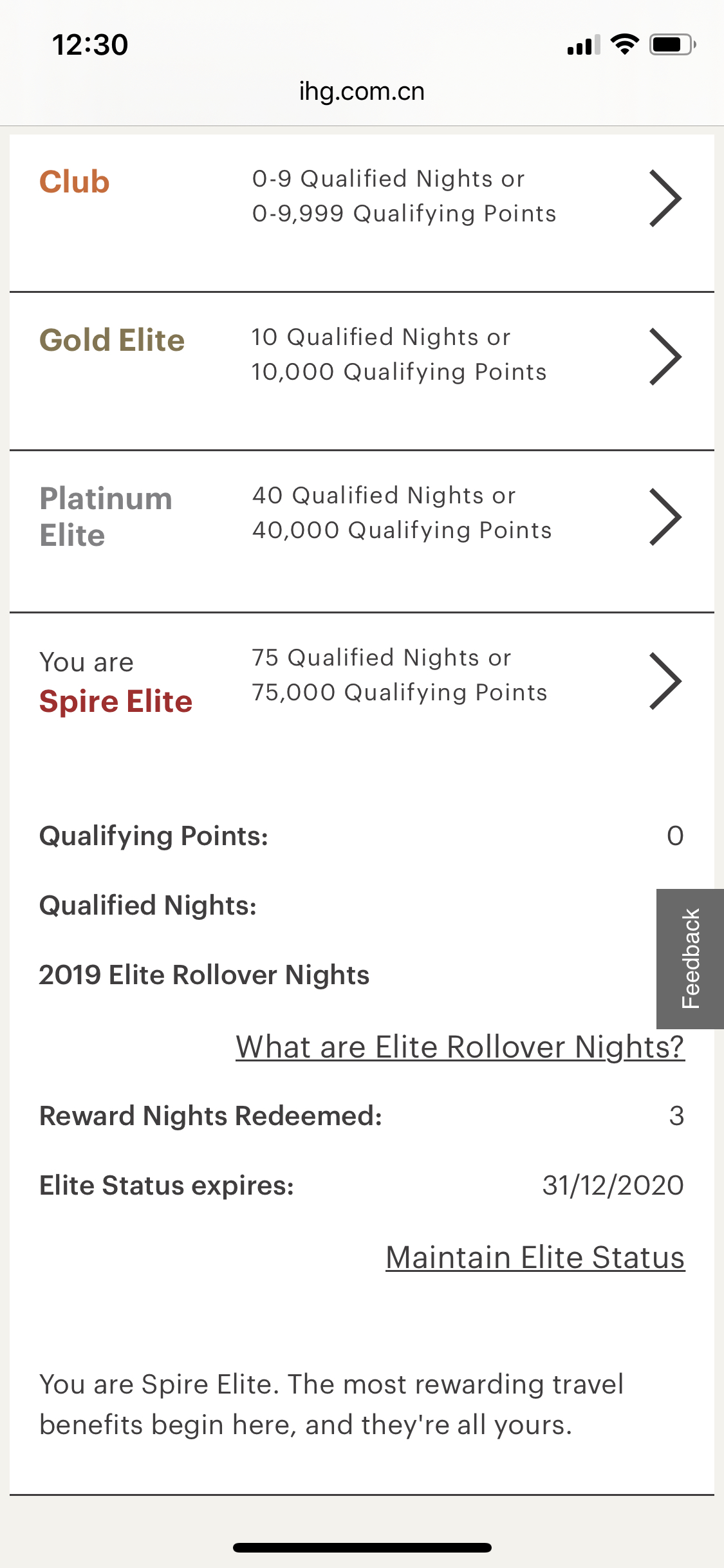
Task: Select the Platinum Elite tier heading
Action: click(x=106, y=517)
